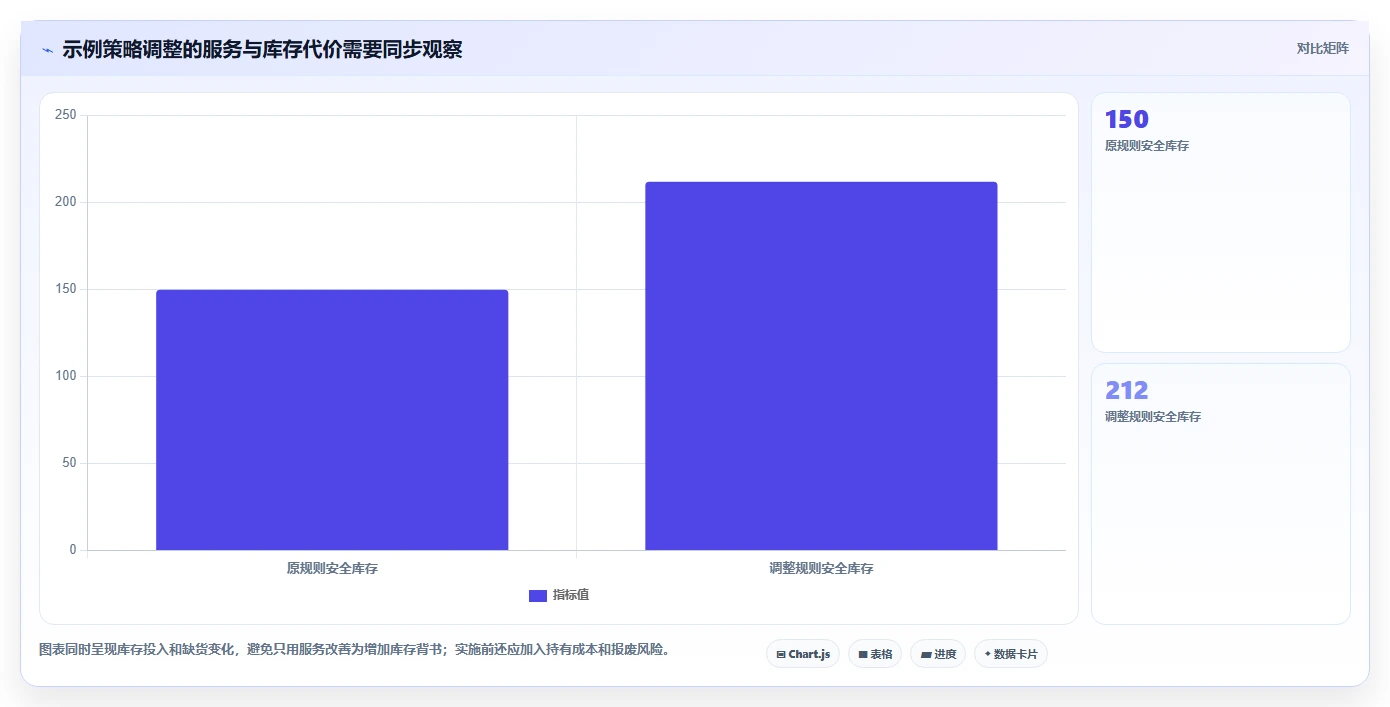Click 原规则安全库存 caption in stat card
Image resolution: width=1390 pixels, height=707 pixels.
[1147, 146]
